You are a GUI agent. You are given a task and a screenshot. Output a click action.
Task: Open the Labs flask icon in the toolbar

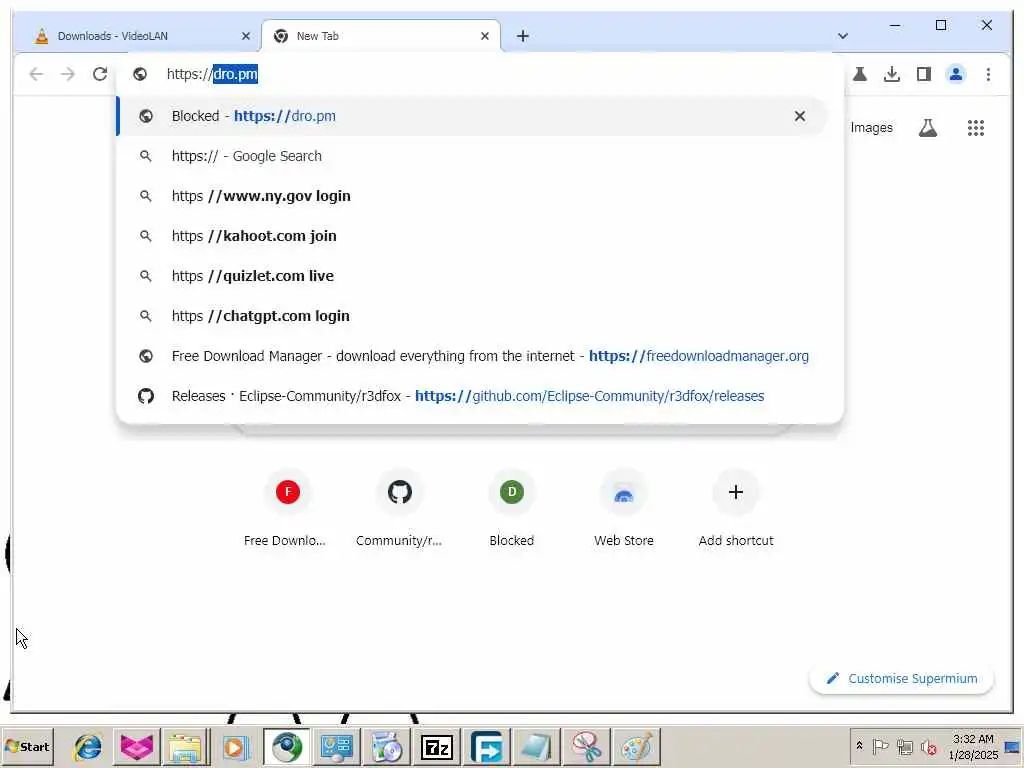tap(860, 74)
